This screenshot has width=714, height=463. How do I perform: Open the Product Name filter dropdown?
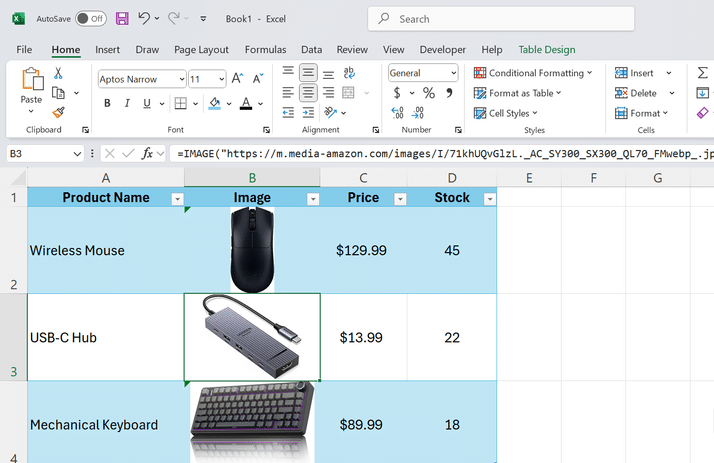[177, 199]
